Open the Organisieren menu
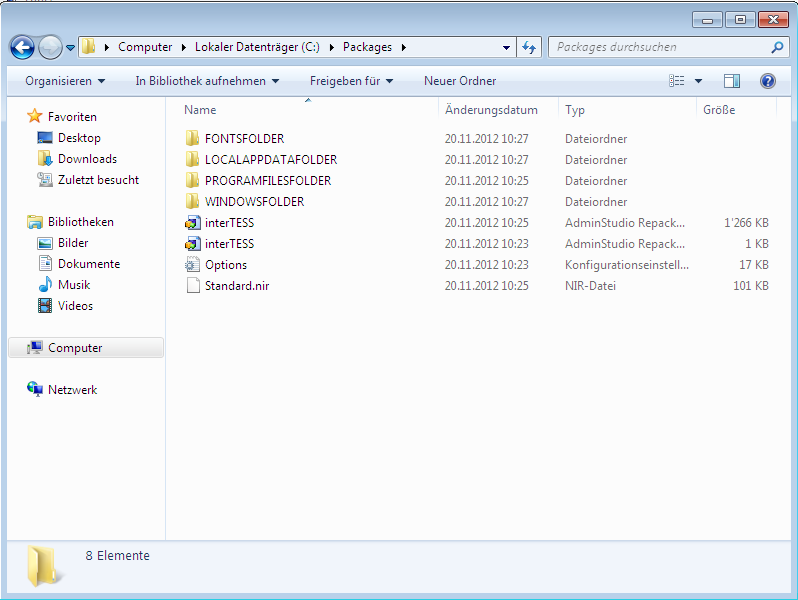798x600 pixels. coord(65,81)
